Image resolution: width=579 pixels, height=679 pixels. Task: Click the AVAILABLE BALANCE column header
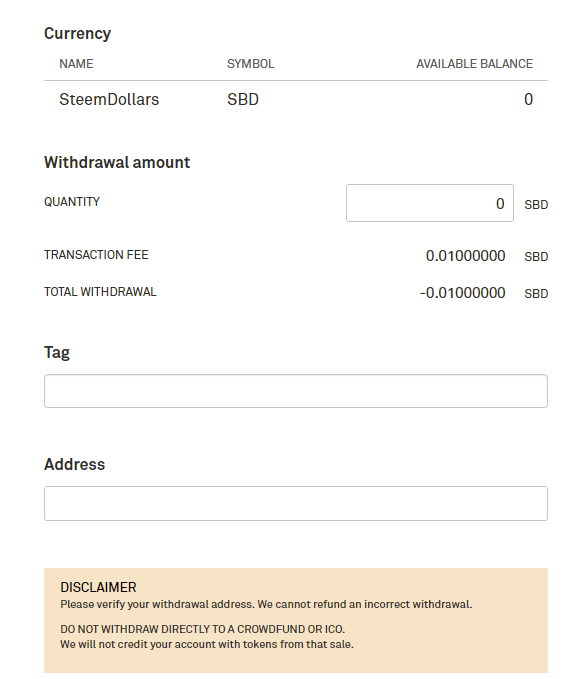click(x=475, y=64)
